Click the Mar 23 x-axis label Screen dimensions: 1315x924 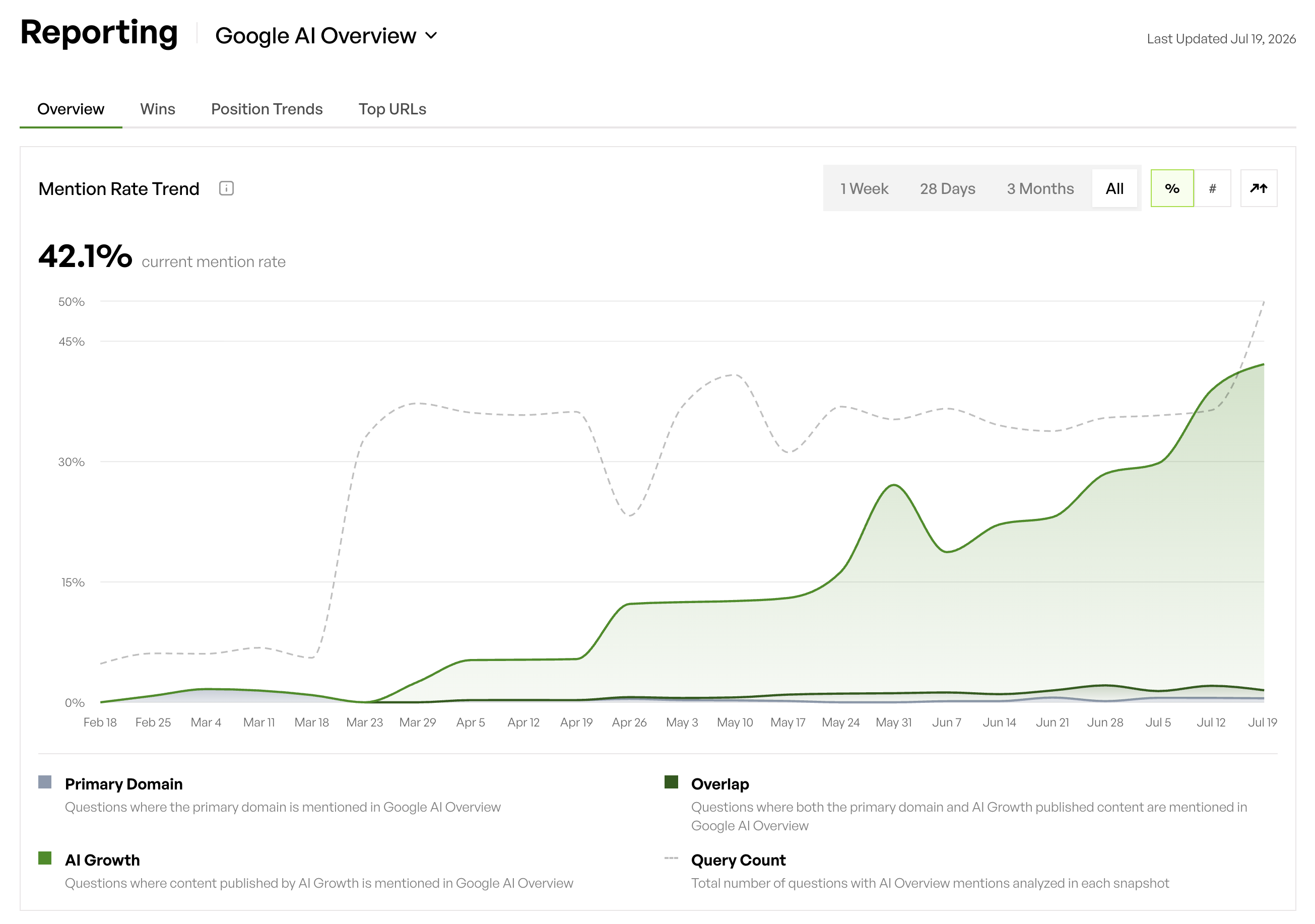click(x=364, y=722)
